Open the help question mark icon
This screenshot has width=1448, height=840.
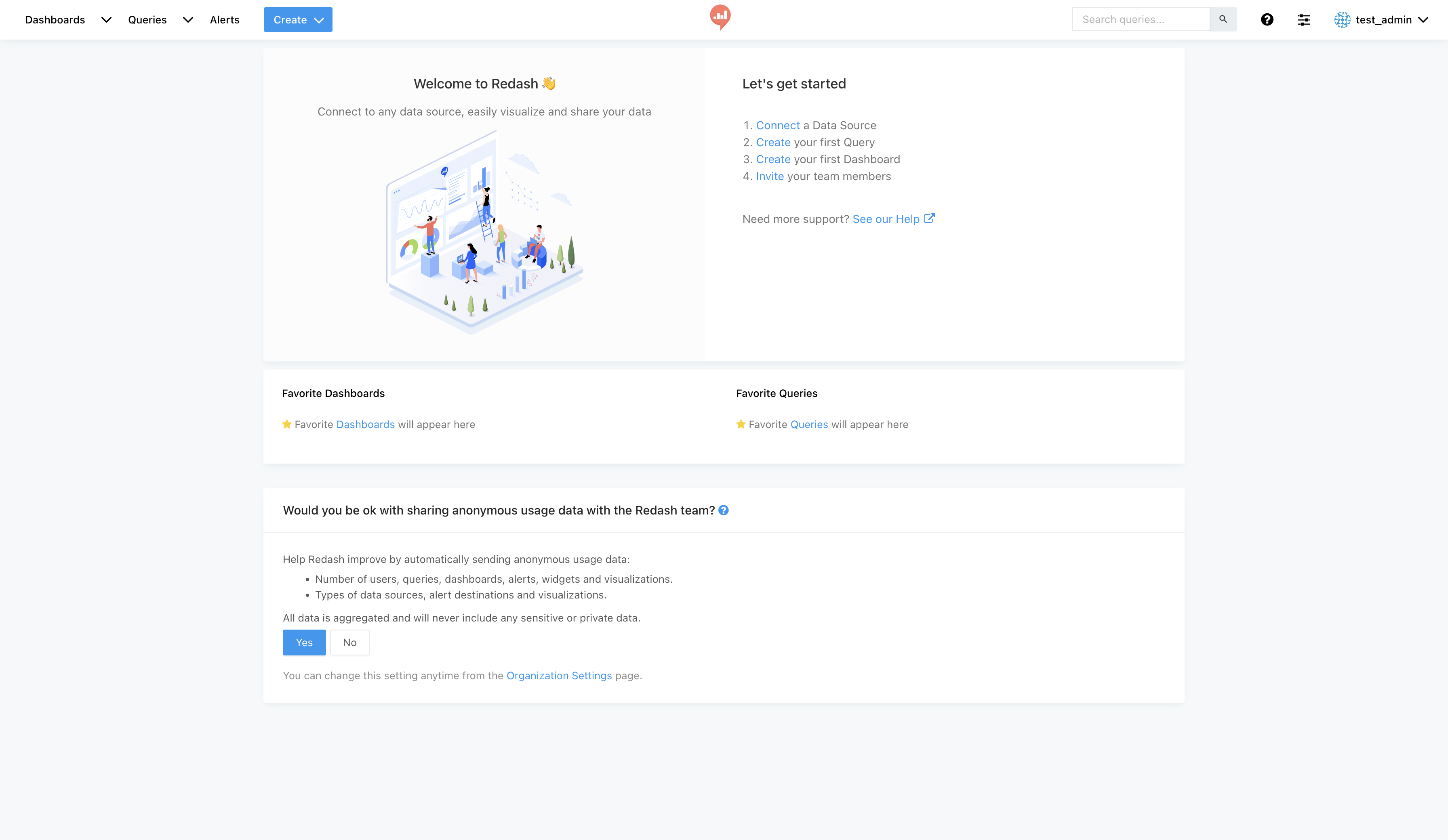pyautogui.click(x=1267, y=19)
